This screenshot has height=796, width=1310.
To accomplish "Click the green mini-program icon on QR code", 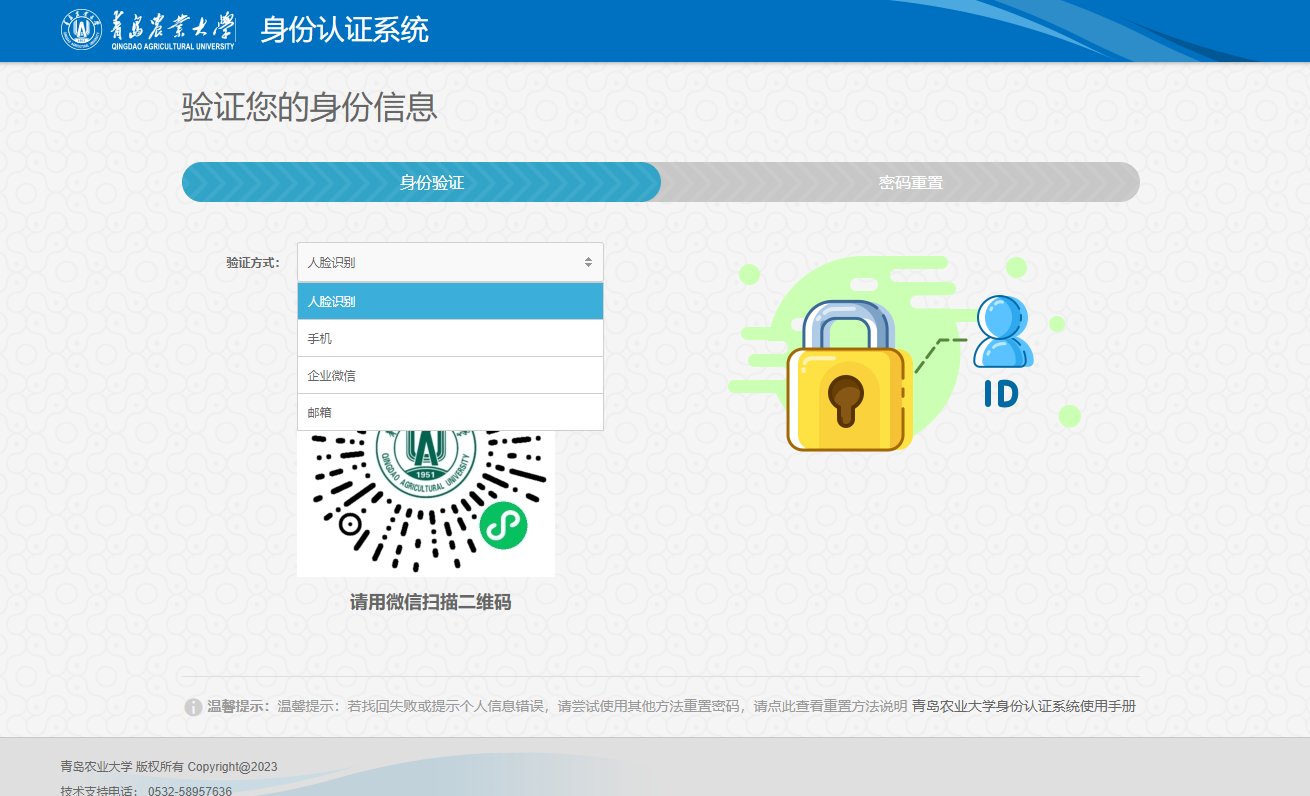I will (503, 525).
